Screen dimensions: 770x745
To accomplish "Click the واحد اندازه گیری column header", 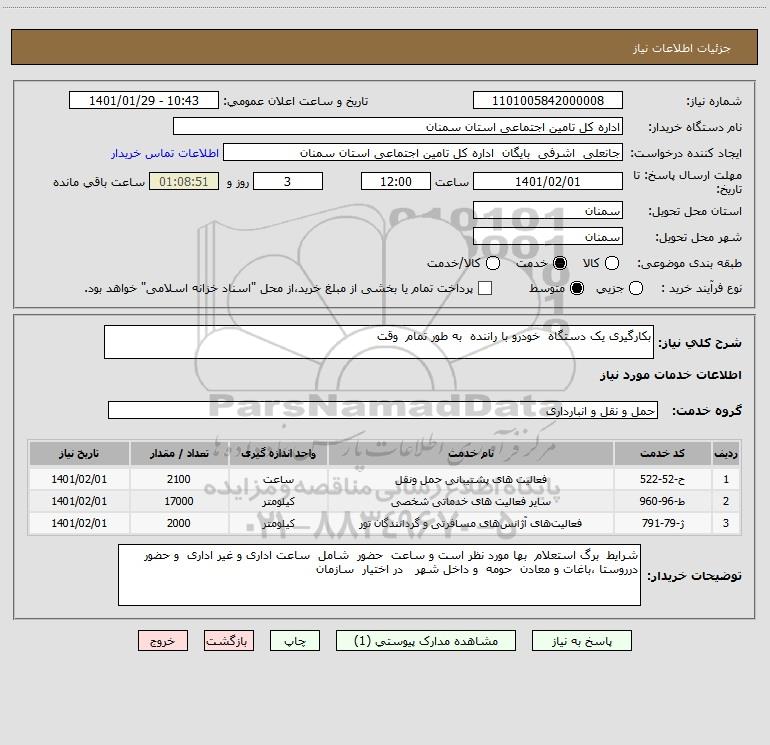I will [x=278, y=453].
